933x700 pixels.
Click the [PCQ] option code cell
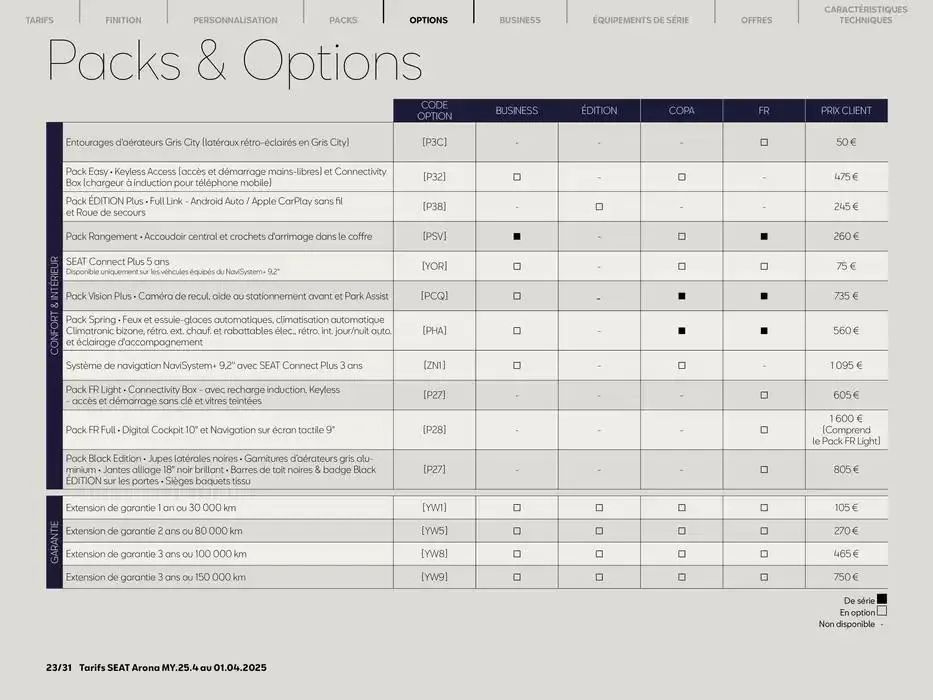tap(434, 296)
